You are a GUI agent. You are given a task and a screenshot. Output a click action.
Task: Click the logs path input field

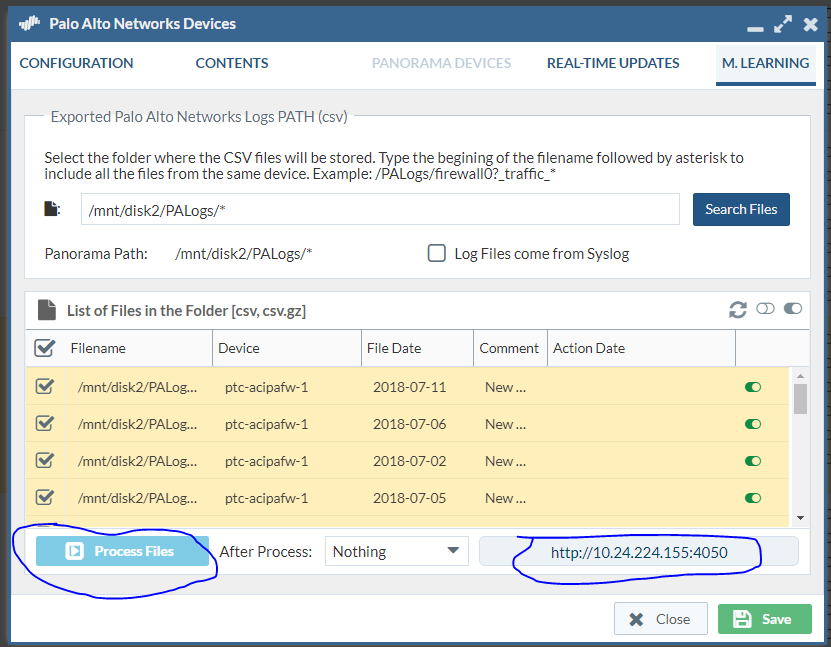click(380, 210)
